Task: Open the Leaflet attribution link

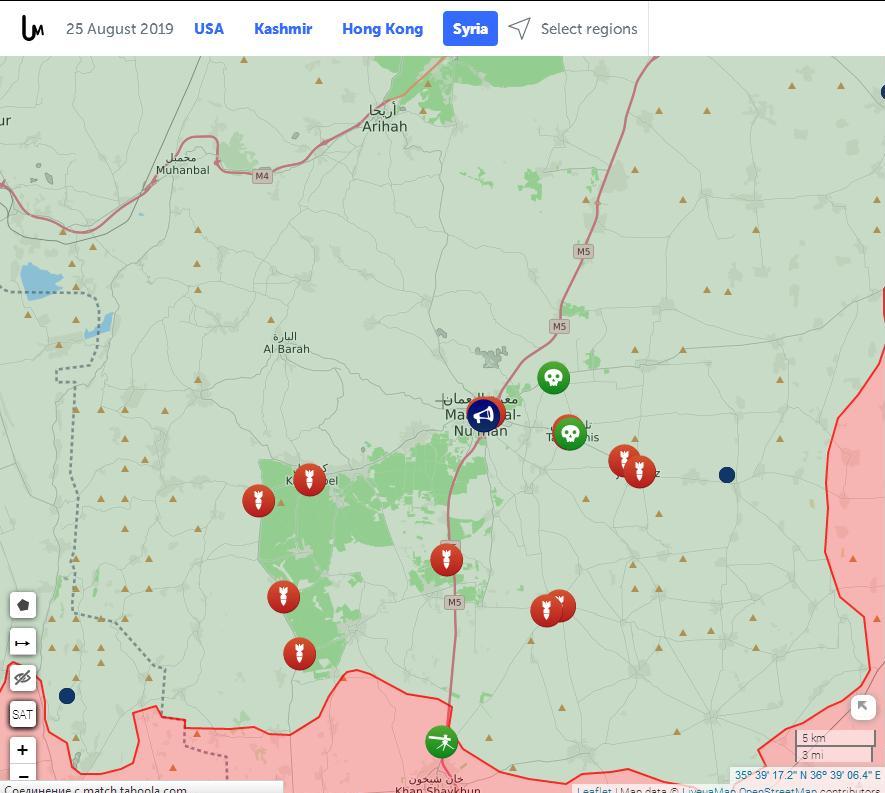Action: pos(594,789)
